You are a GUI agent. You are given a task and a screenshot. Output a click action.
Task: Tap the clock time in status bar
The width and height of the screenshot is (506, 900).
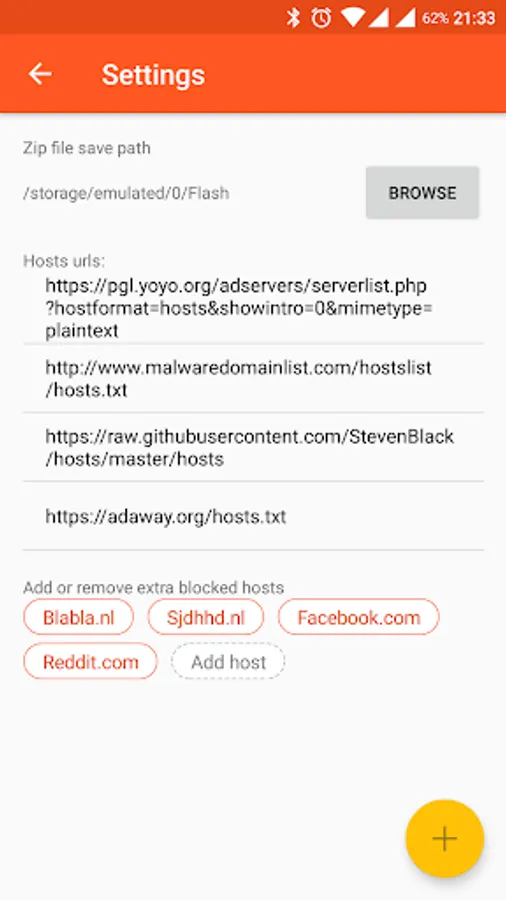(474, 18)
